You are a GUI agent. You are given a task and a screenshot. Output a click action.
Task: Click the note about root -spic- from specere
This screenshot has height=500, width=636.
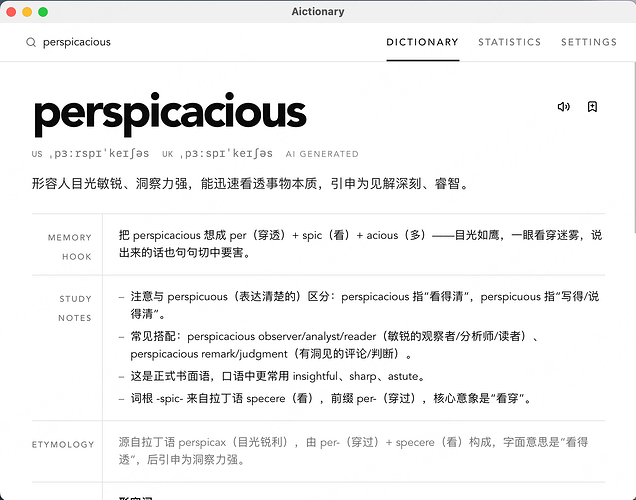coord(331,398)
